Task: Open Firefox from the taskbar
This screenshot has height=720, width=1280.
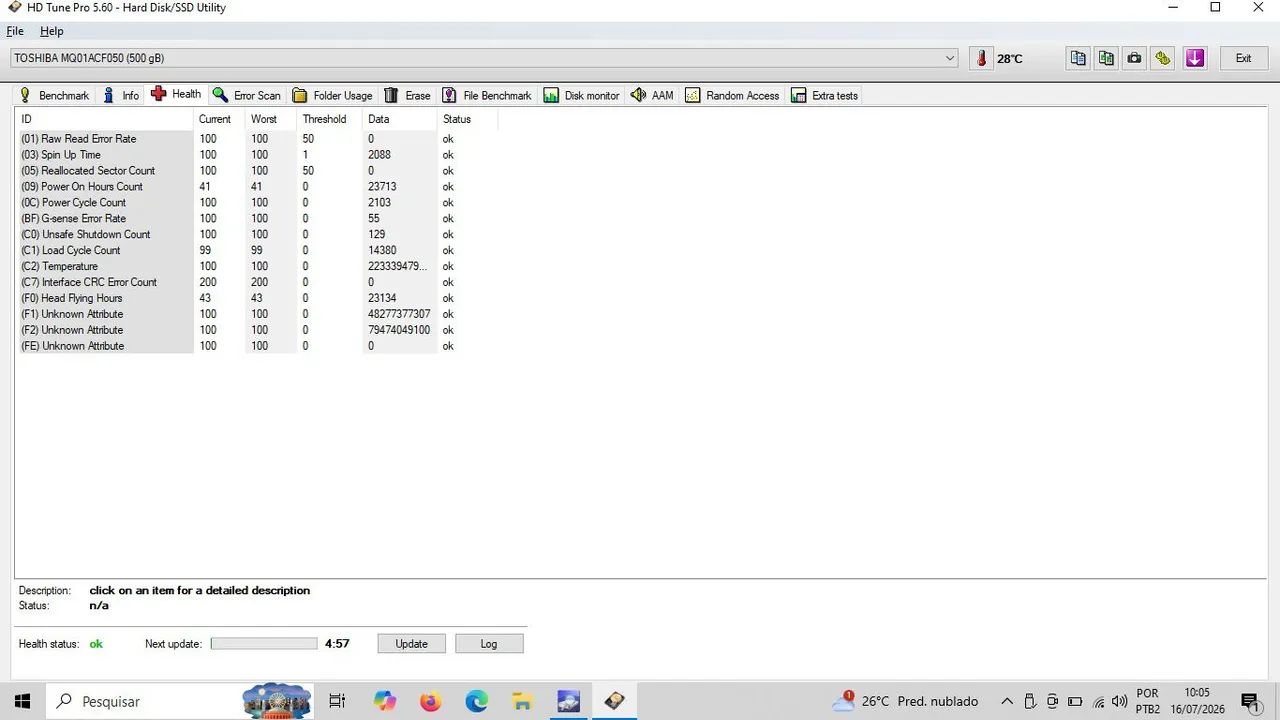Action: click(x=430, y=701)
